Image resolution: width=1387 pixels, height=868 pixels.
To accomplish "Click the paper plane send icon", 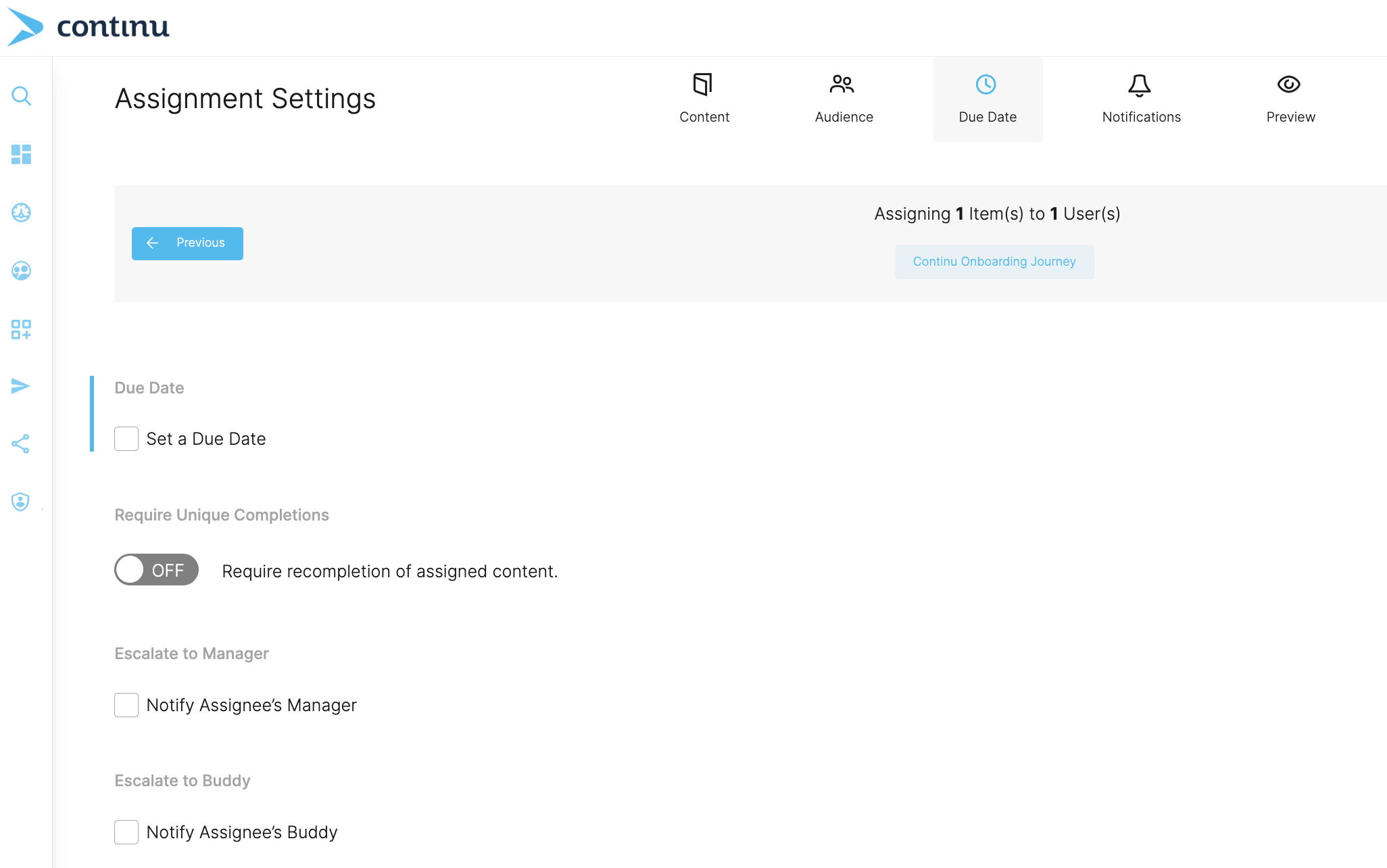I will tap(21, 386).
